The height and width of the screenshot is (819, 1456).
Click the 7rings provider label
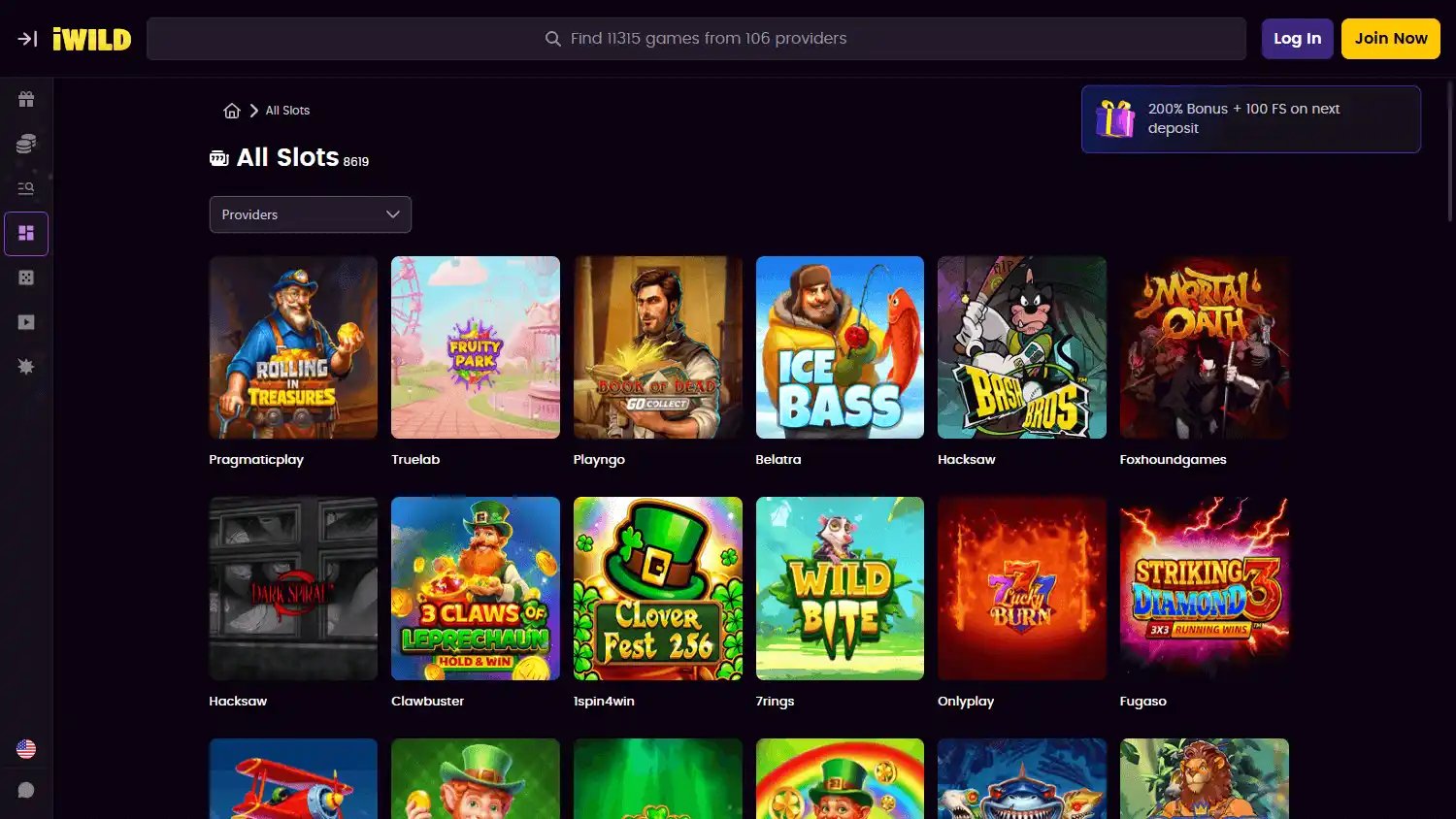tap(775, 701)
